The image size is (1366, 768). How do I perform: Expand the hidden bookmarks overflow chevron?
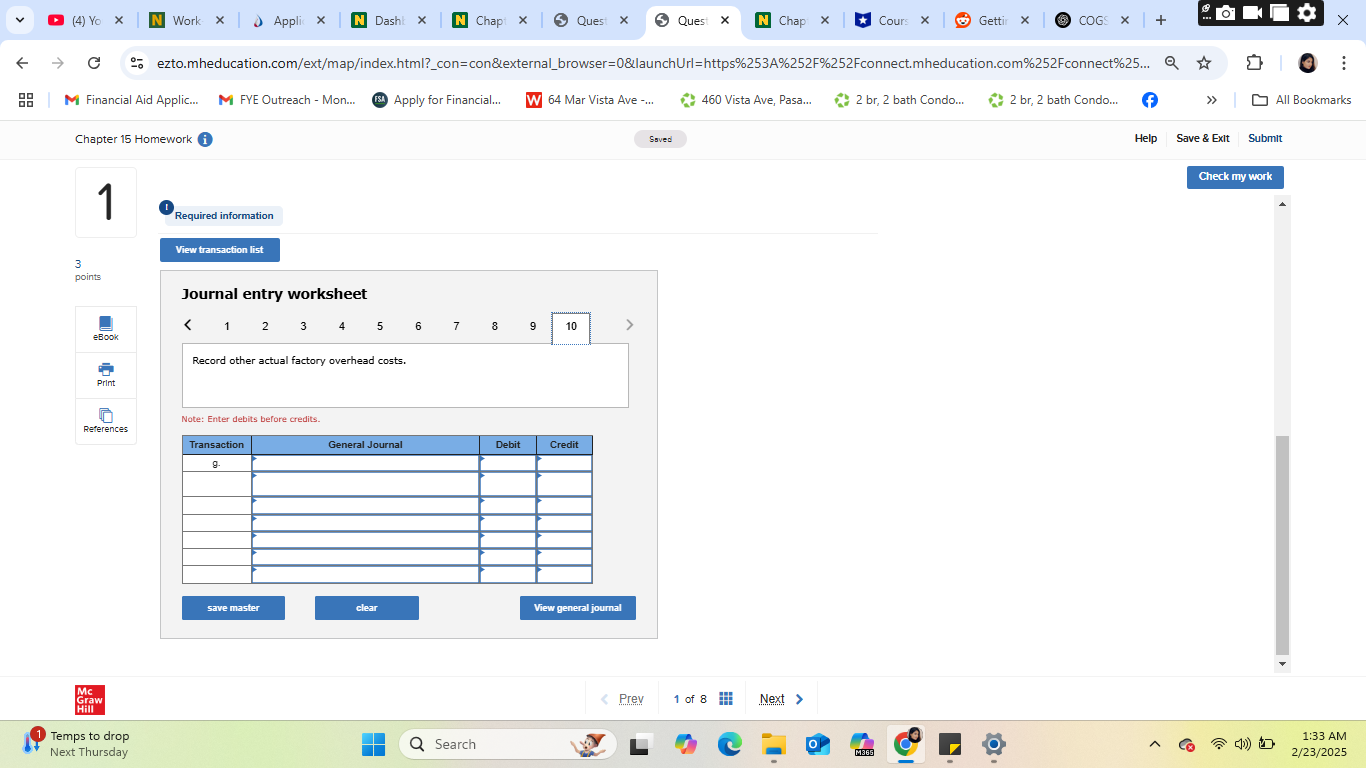[1212, 100]
